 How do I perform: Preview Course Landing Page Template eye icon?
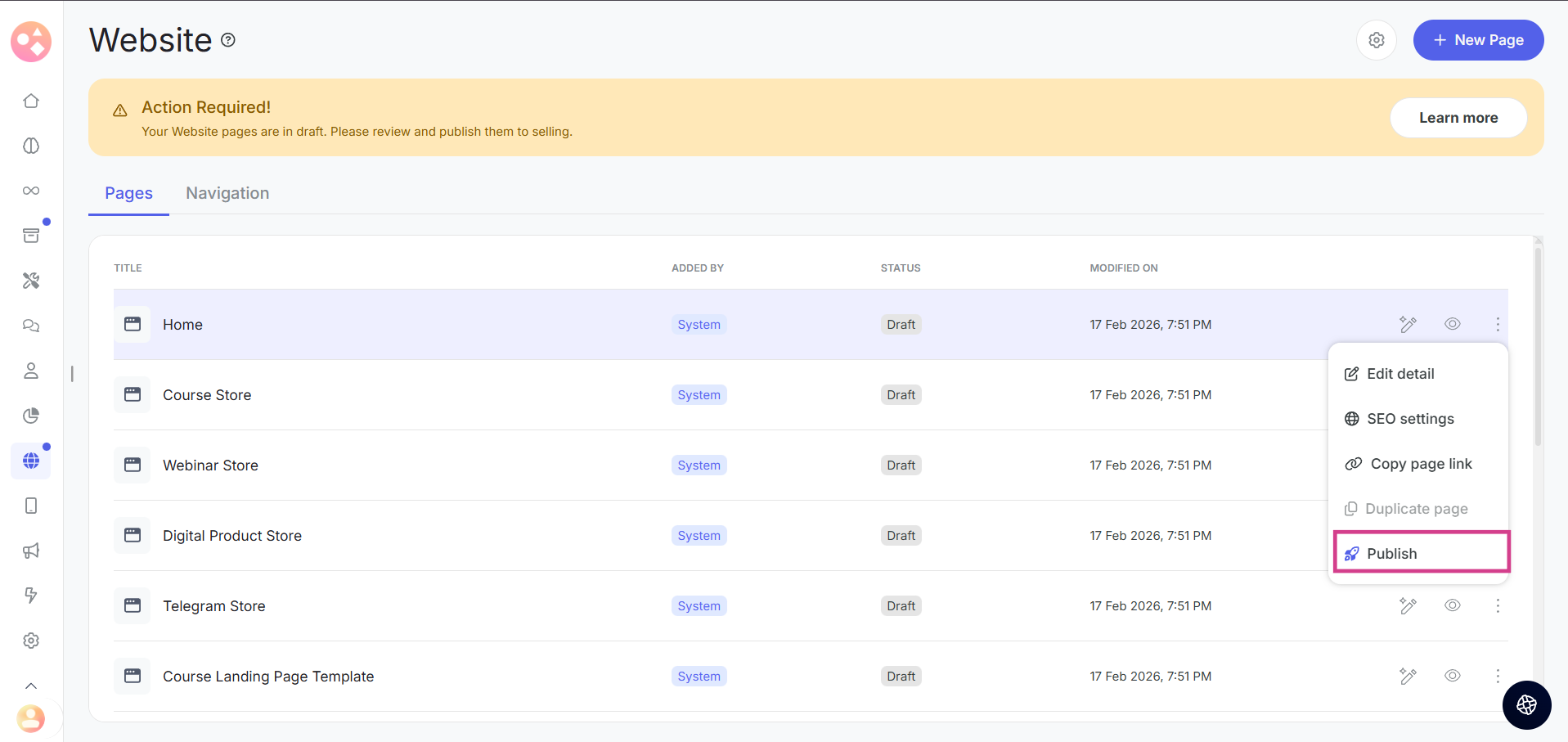point(1453,676)
